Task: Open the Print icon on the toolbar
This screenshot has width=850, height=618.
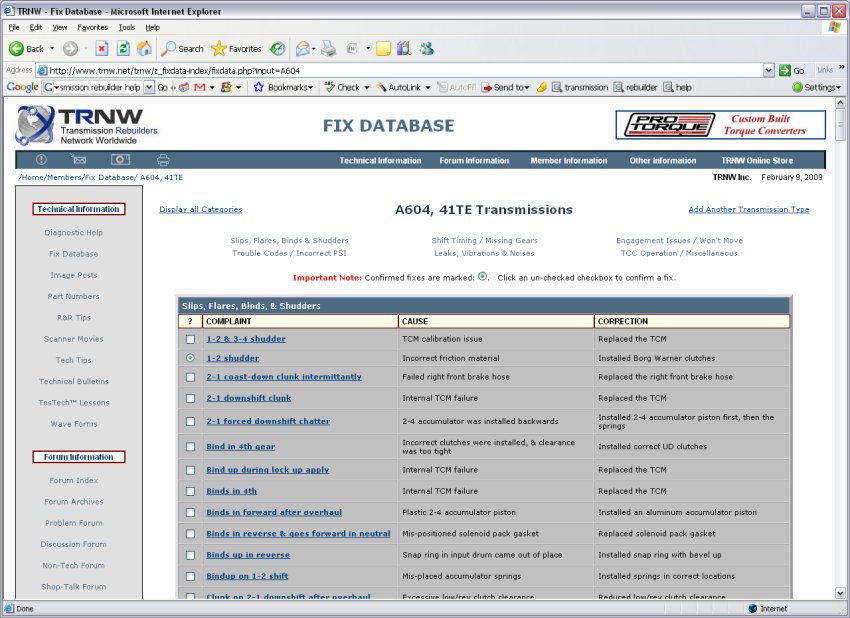Action: (328, 48)
